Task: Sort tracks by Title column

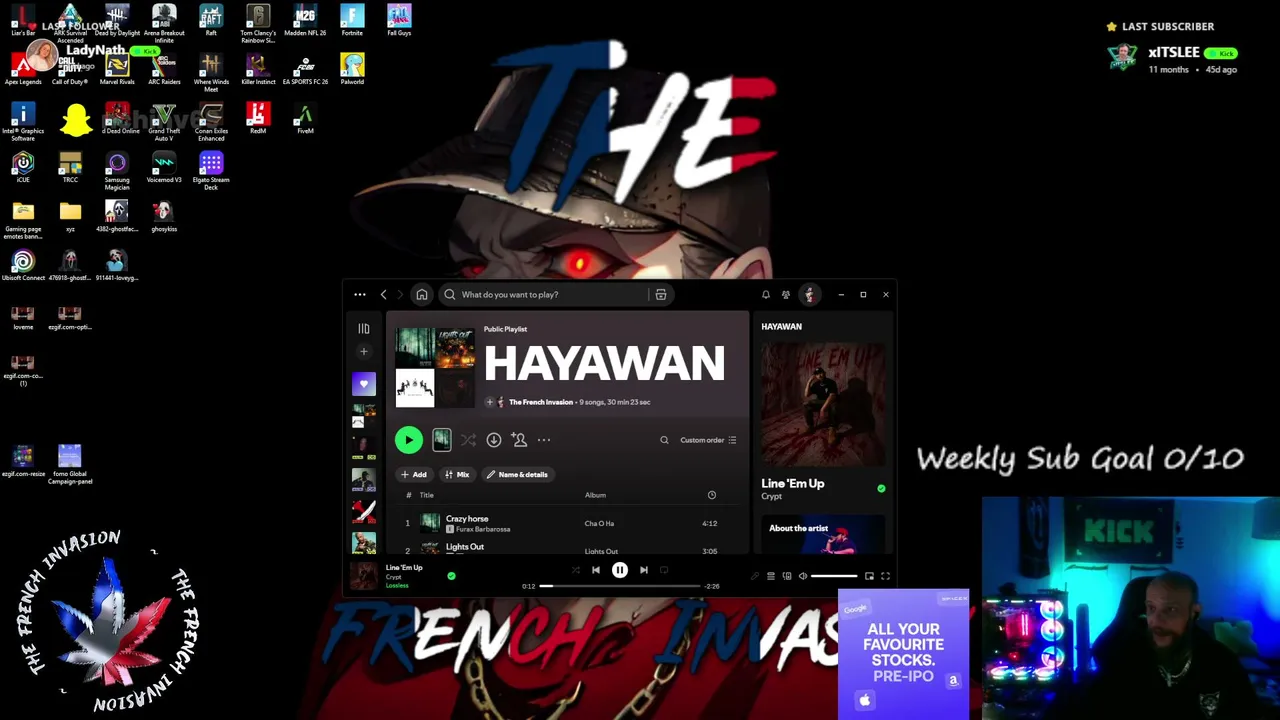Action: click(x=426, y=495)
